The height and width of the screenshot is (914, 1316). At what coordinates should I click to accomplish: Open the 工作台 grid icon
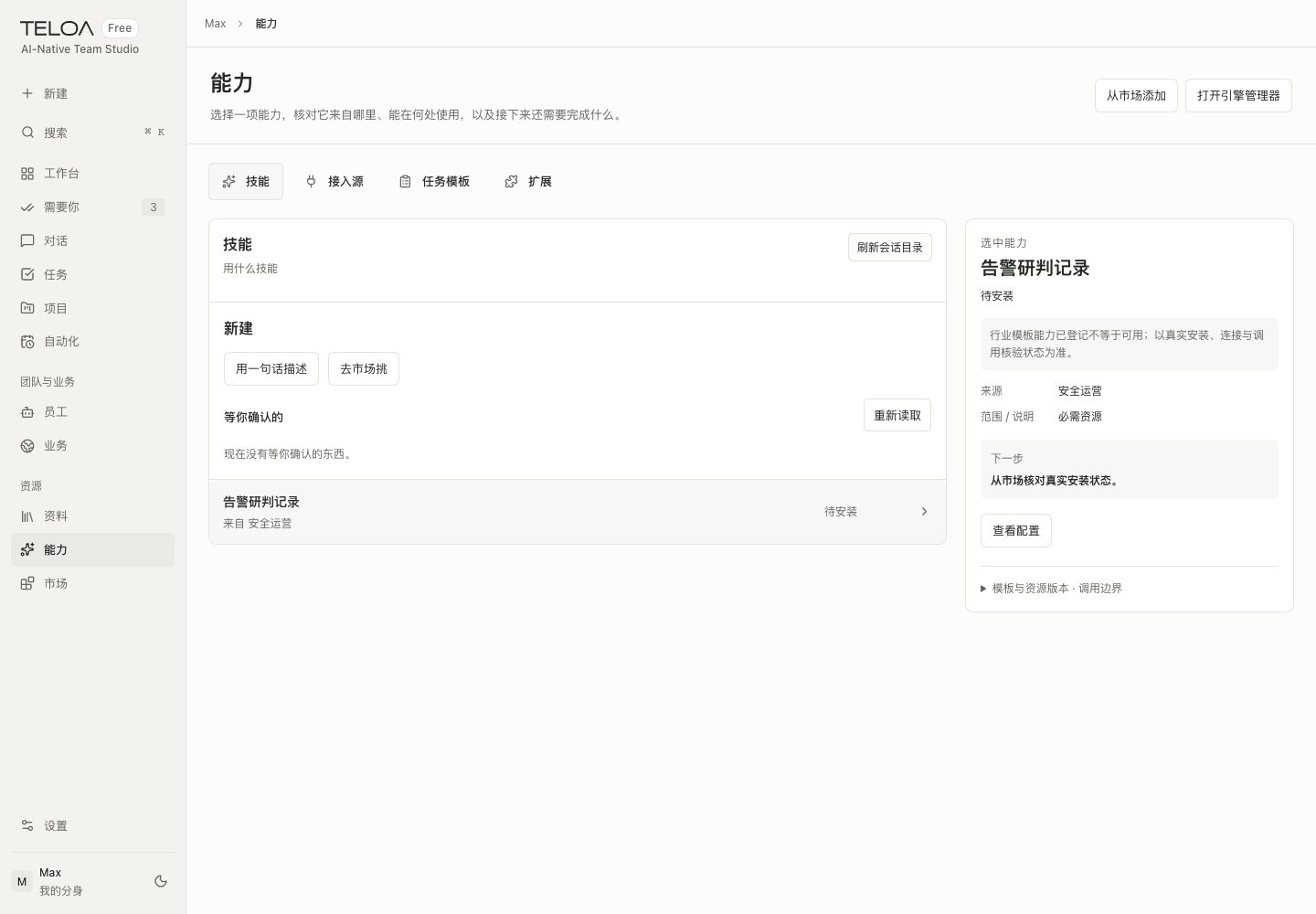click(27, 174)
